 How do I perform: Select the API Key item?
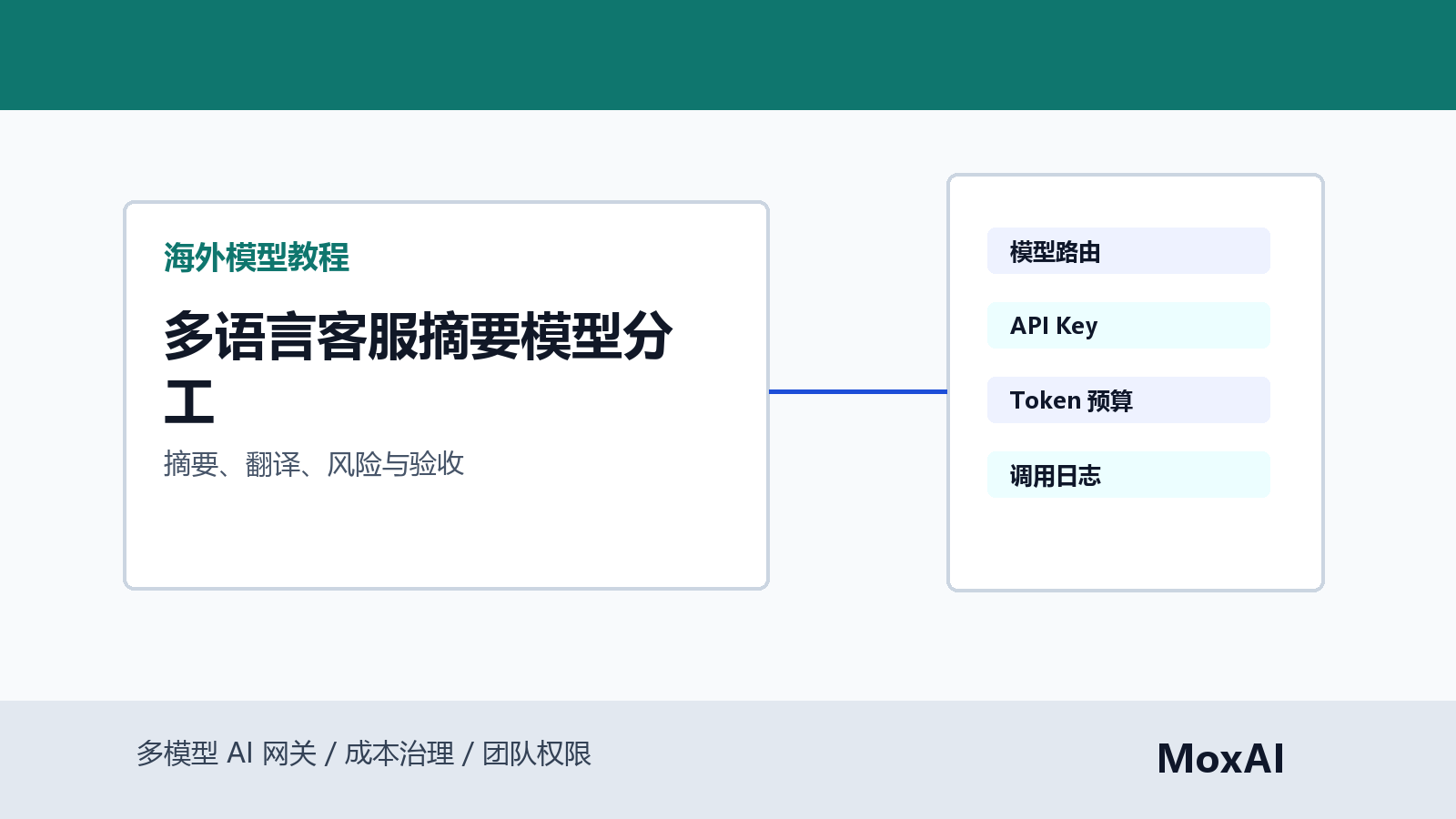click(1128, 326)
